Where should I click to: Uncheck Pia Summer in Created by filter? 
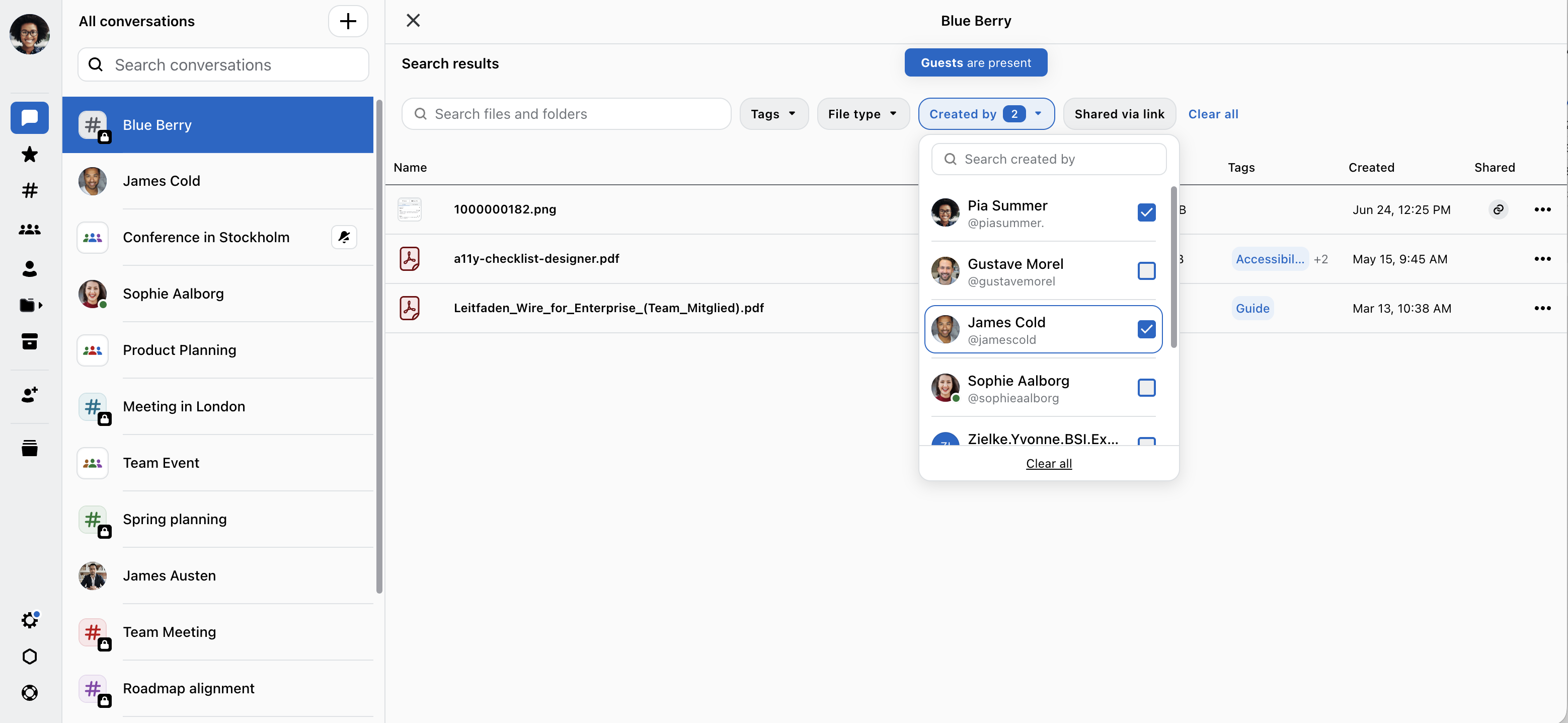click(1146, 212)
